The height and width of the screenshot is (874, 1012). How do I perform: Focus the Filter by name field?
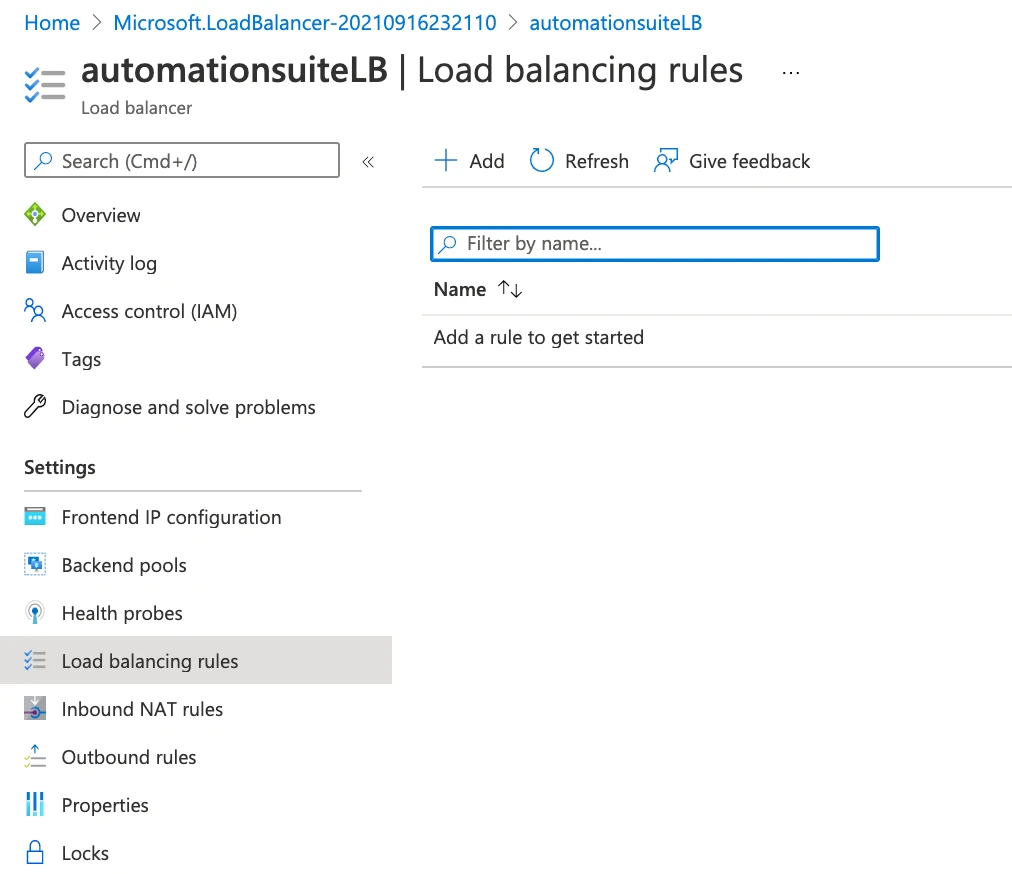pyautogui.click(x=654, y=243)
